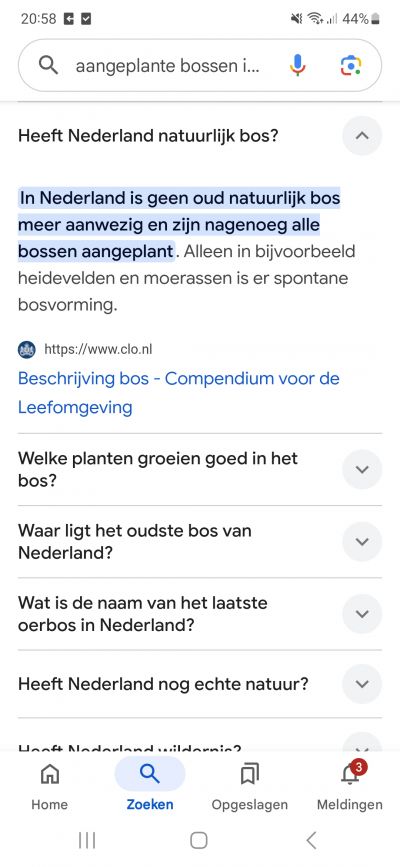Expand question about laatste oerbos in Nederland

point(362,614)
